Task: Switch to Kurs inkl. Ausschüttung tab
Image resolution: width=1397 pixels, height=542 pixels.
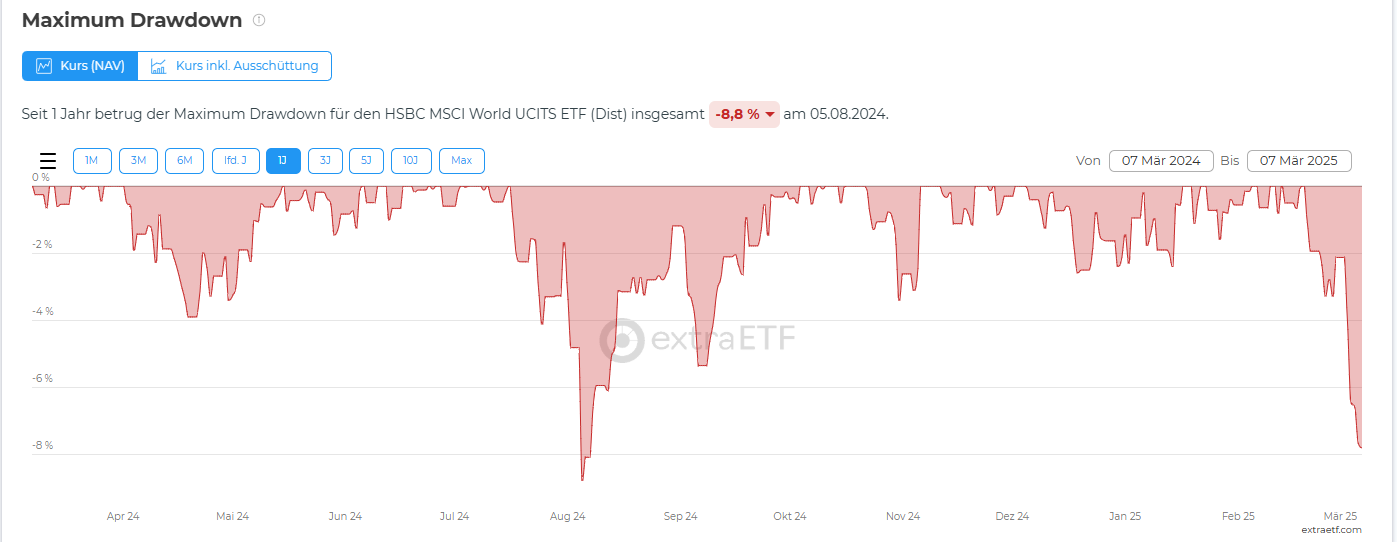Action: (x=235, y=66)
